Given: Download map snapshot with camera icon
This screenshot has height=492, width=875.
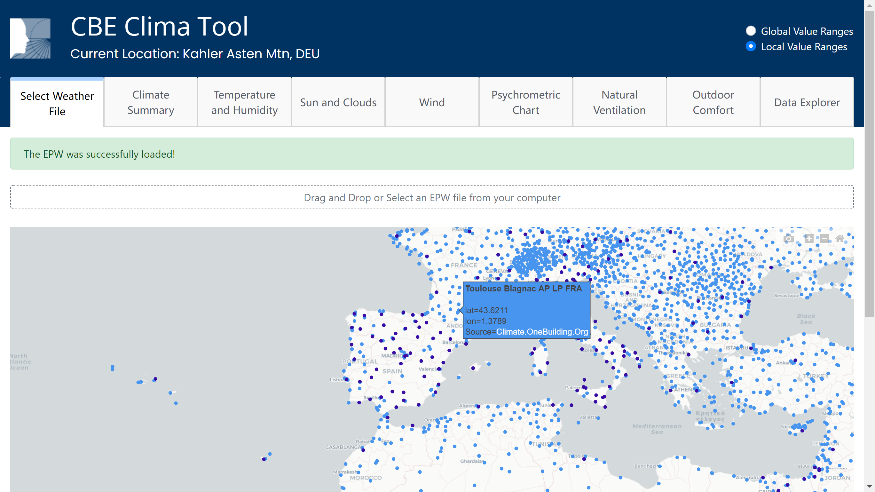Looking at the screenshot, I should pyautogui.click(x=790, y=238).
